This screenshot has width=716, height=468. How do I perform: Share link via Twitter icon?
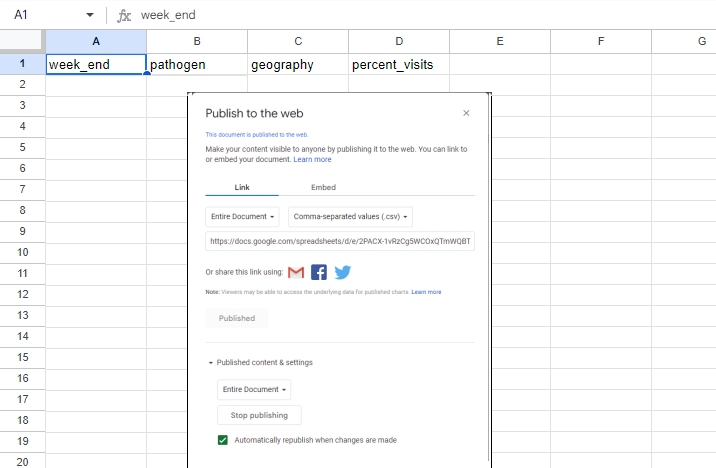[x=342, y=272]
